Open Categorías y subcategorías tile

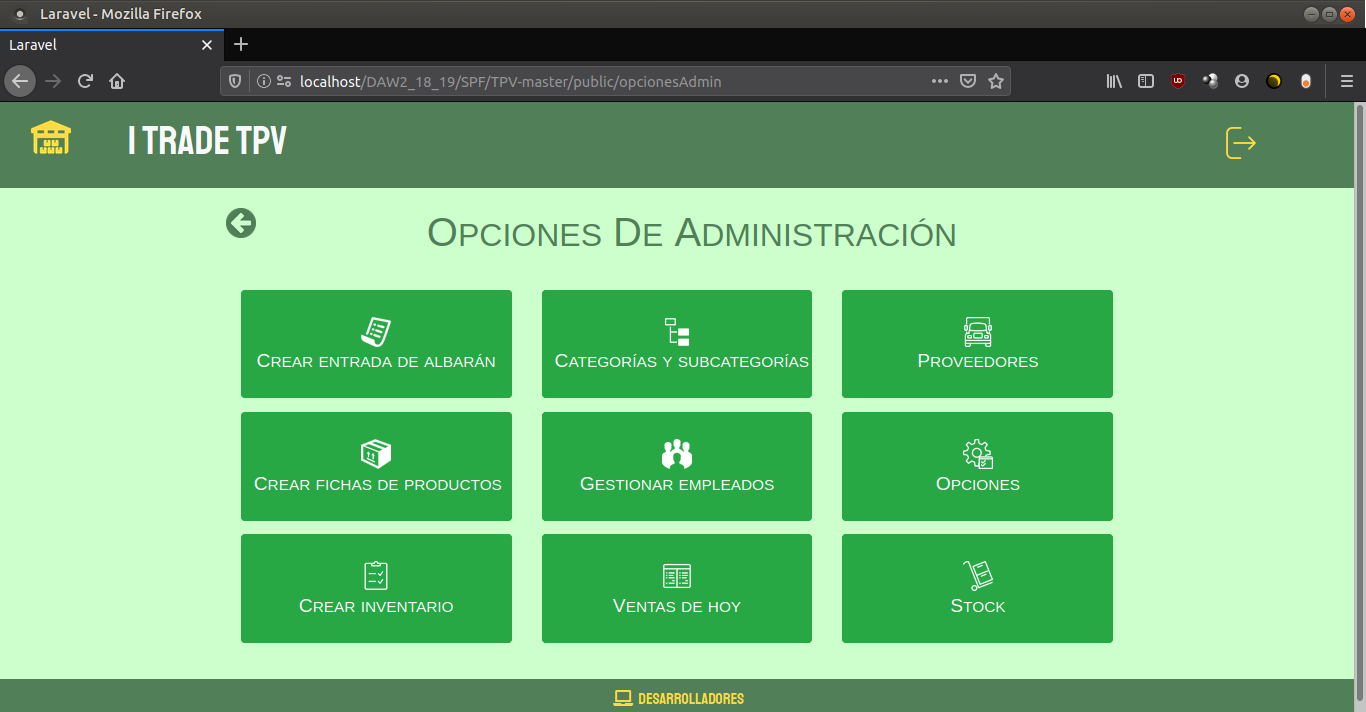(677, 344)
